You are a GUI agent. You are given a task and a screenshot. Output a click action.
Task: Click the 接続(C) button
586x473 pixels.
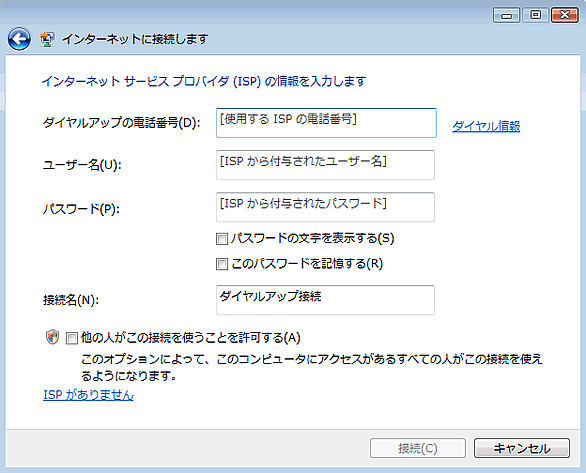tap(418, 448)
